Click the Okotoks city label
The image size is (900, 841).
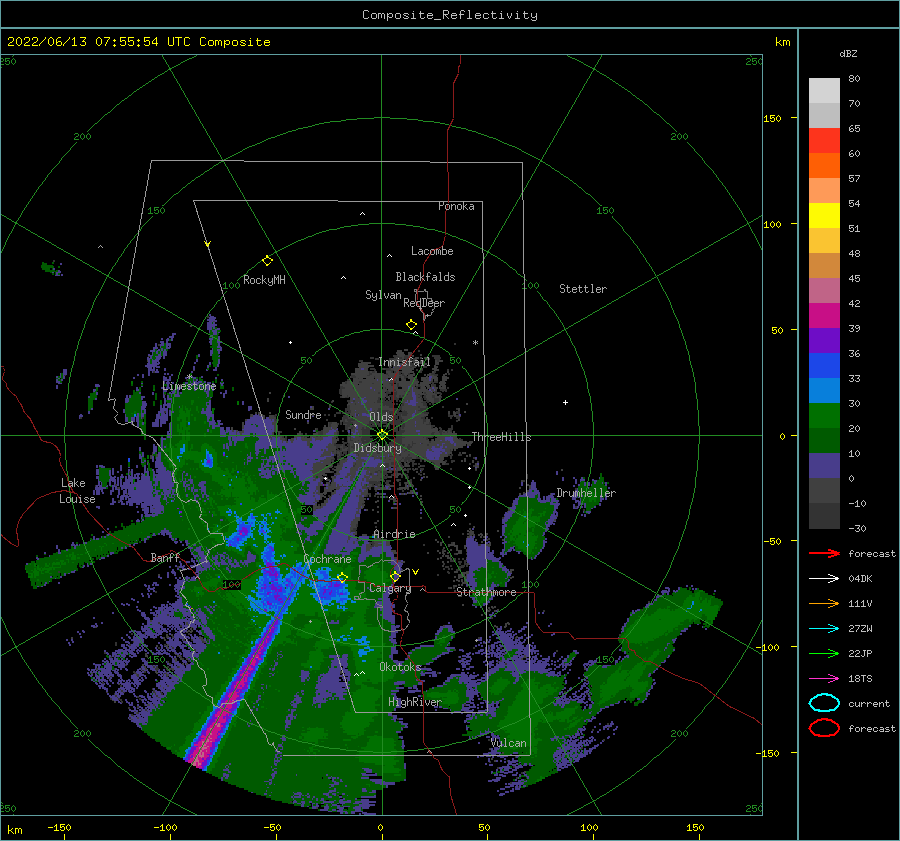click(400, 666)
